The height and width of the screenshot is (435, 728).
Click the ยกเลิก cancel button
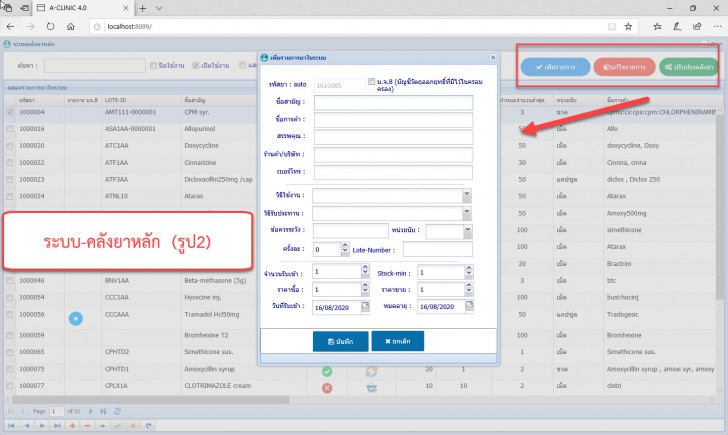(x=397, y=341)
